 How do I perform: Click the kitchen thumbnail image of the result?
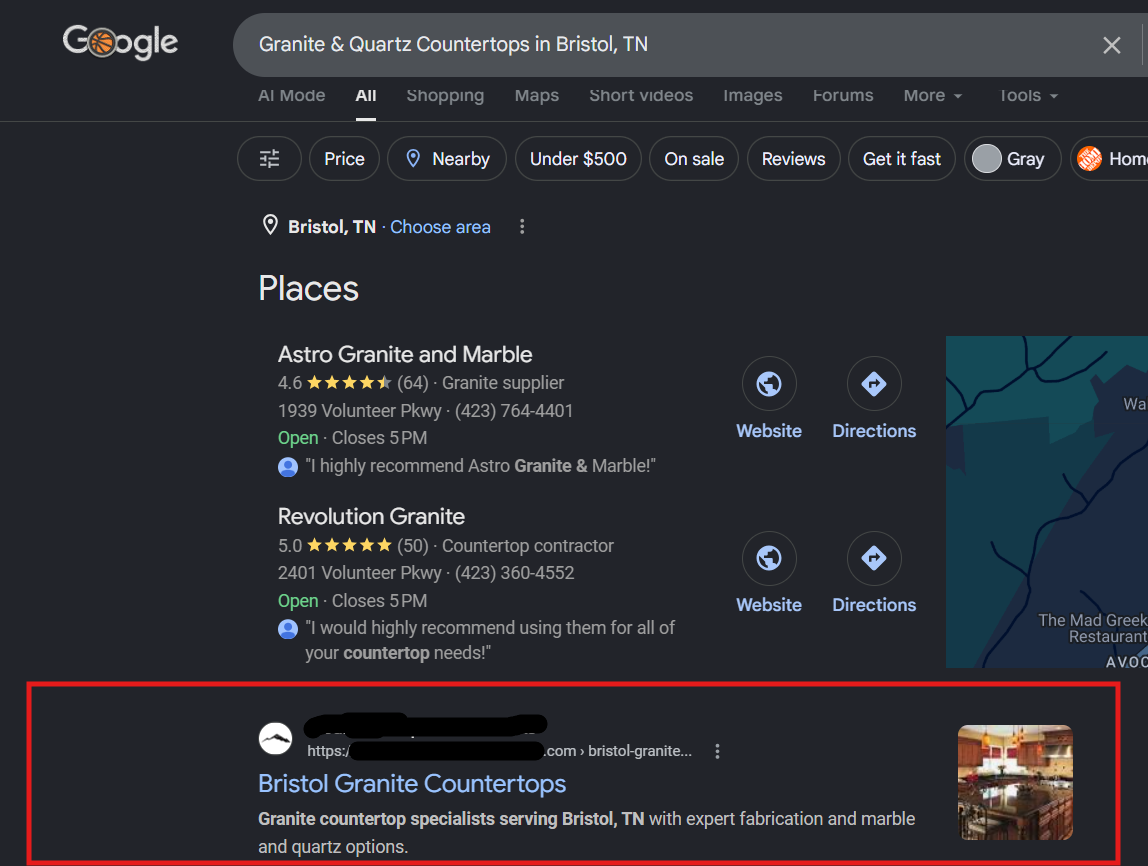(x=1015, y=782)
